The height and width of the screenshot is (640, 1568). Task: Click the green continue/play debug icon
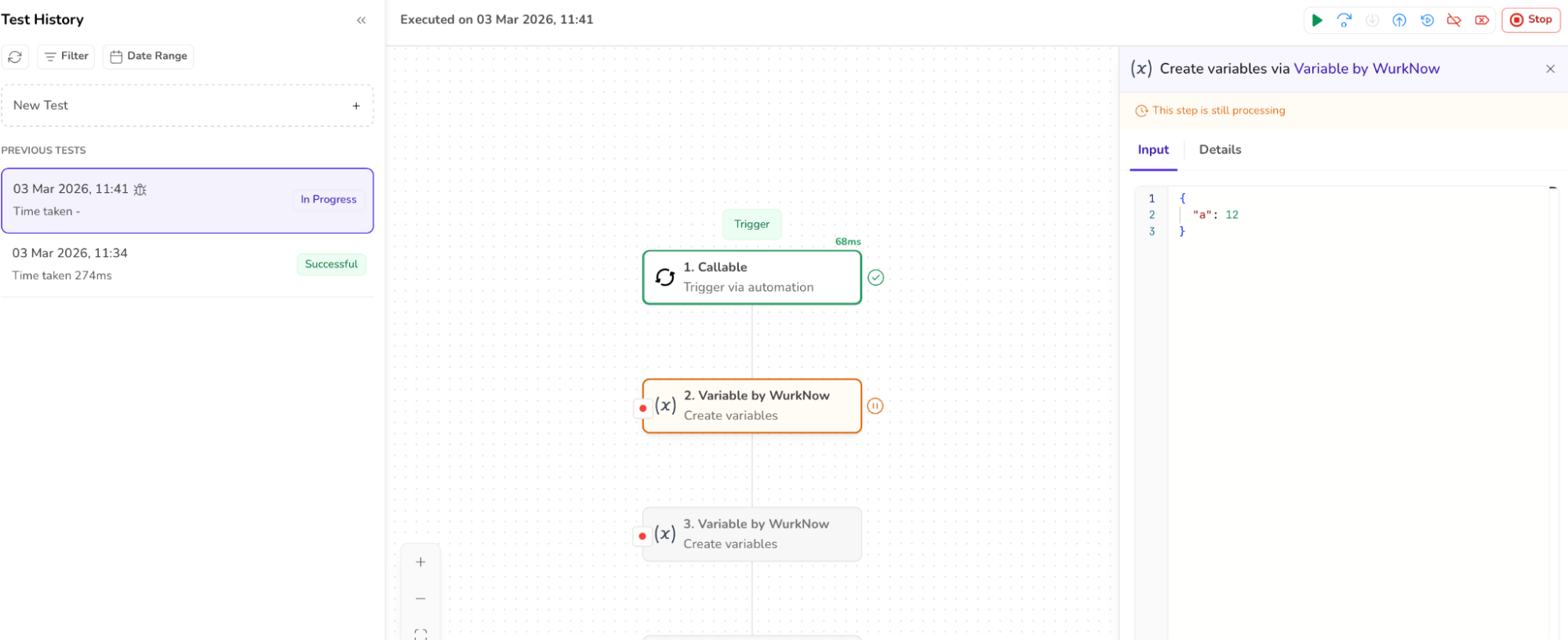pyautogui.click(x=1317, y=20)
